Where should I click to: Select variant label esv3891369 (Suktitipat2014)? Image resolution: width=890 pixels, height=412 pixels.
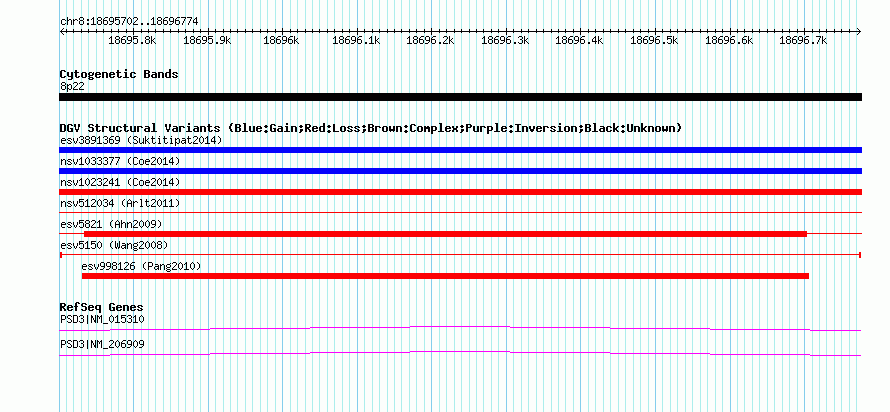click(x=141, y=140)
